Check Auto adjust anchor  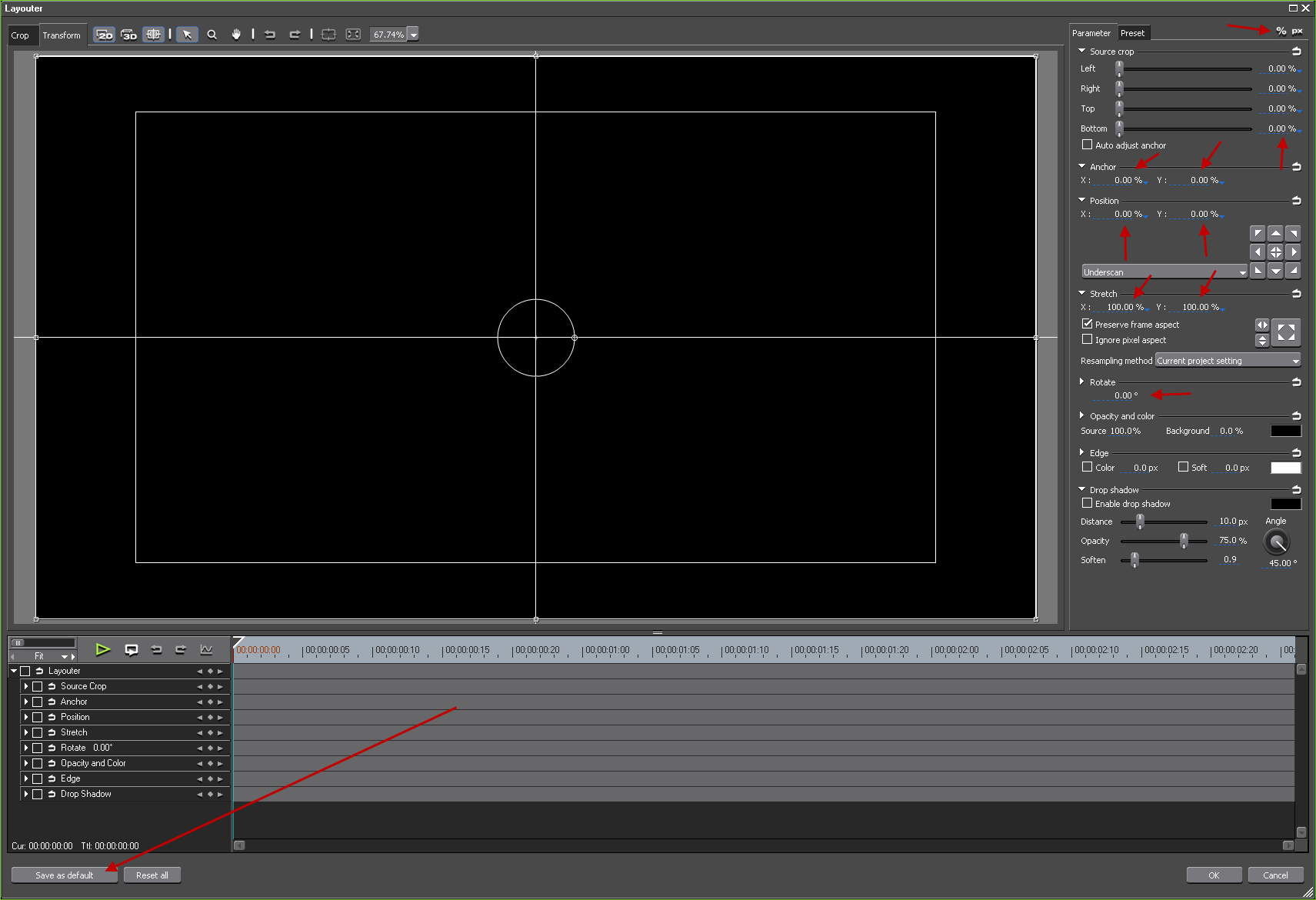click(1087, 145)
